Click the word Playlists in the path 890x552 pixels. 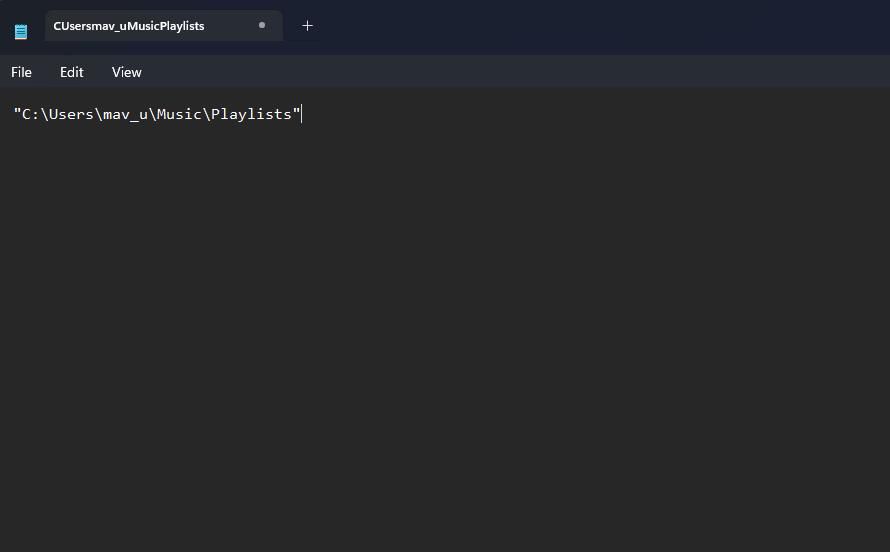(251, 115)
